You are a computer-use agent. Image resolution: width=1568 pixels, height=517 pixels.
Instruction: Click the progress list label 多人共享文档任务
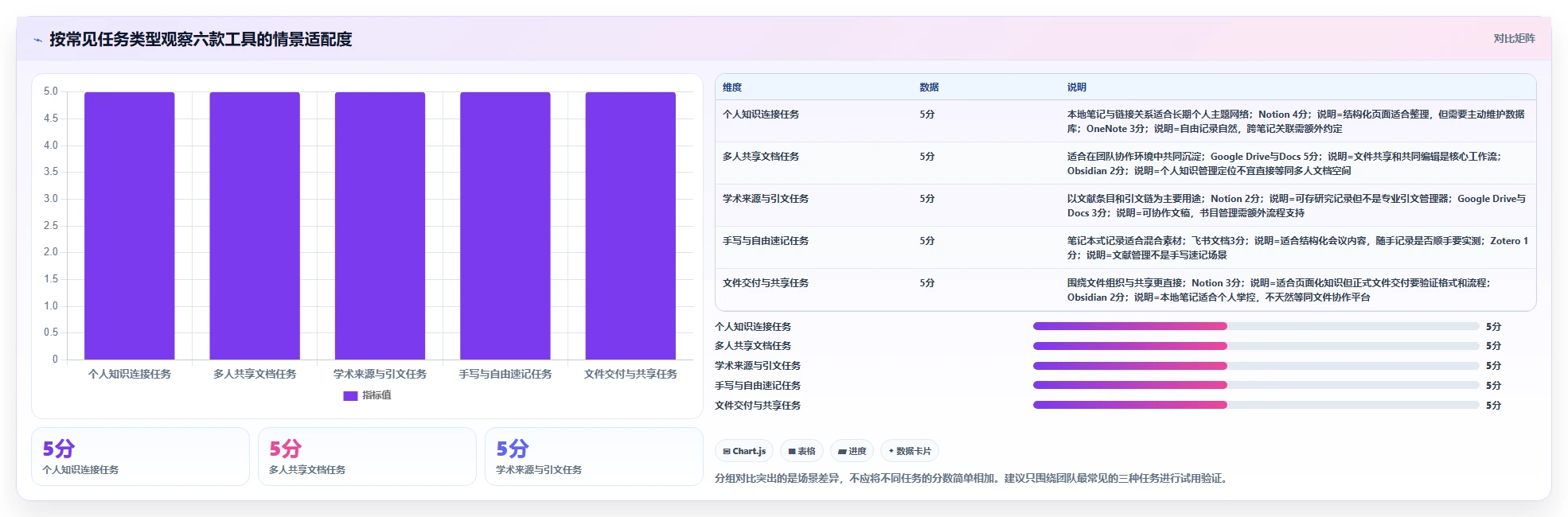coord(753,346)
